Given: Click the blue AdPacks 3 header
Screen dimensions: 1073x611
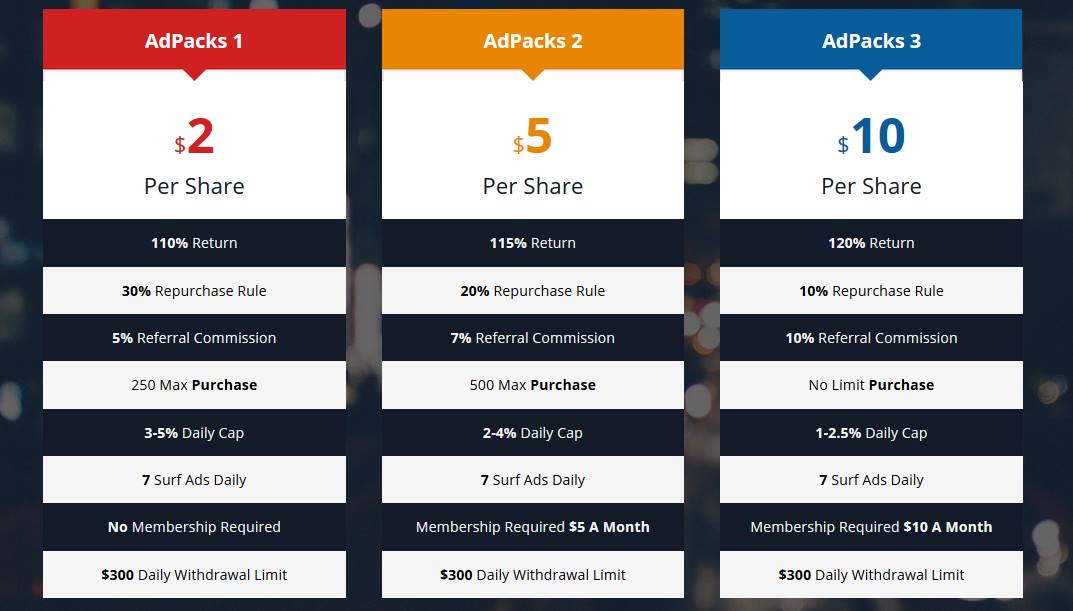Looking at the screenshot, I should (871, 40).
